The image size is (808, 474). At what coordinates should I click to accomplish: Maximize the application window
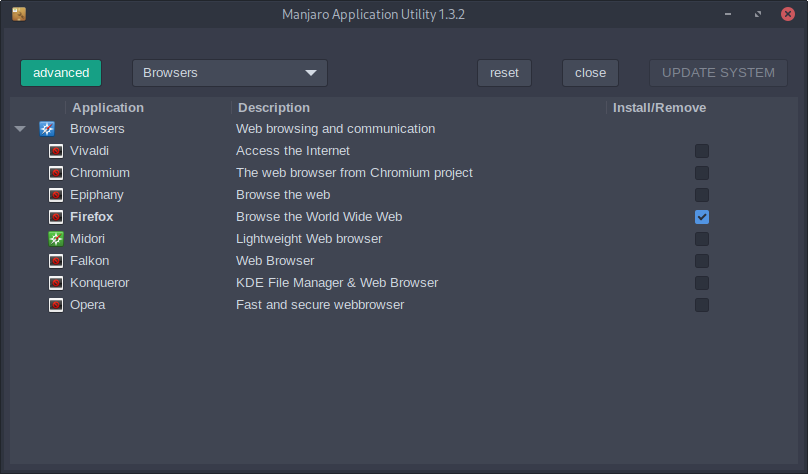click(x=758, y=14)
